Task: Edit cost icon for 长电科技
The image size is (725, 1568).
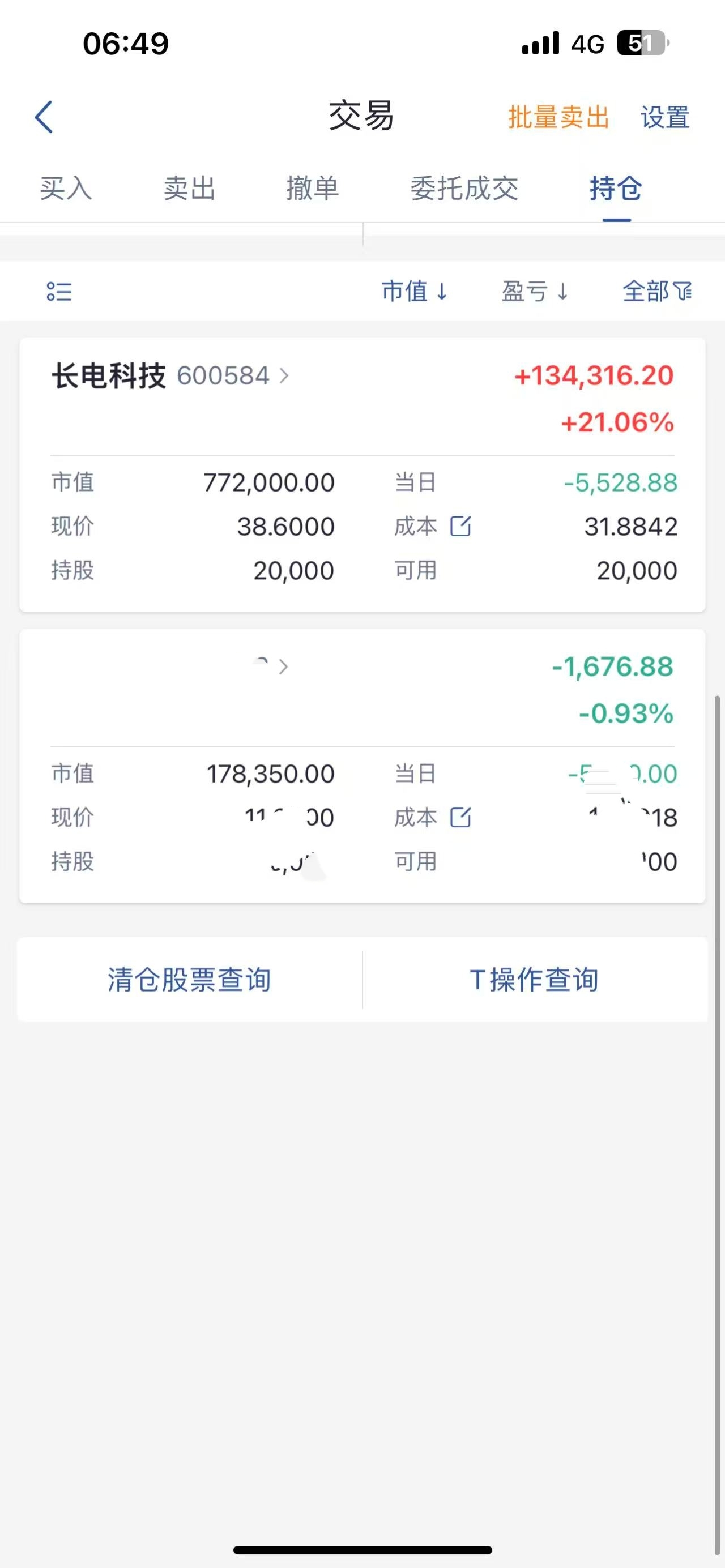Action: point(460,526)
